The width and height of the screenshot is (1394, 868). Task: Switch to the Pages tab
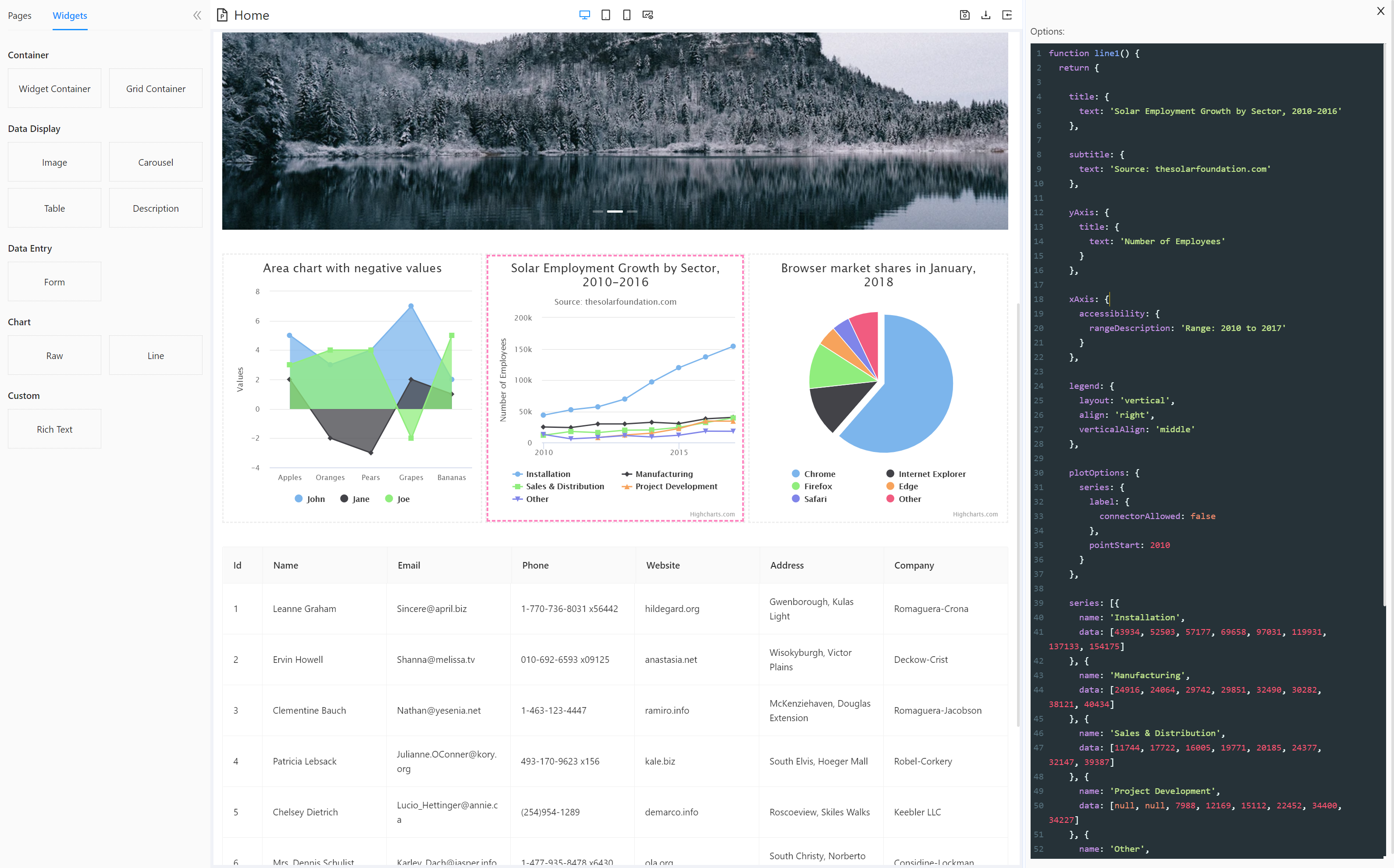point(20,15)
